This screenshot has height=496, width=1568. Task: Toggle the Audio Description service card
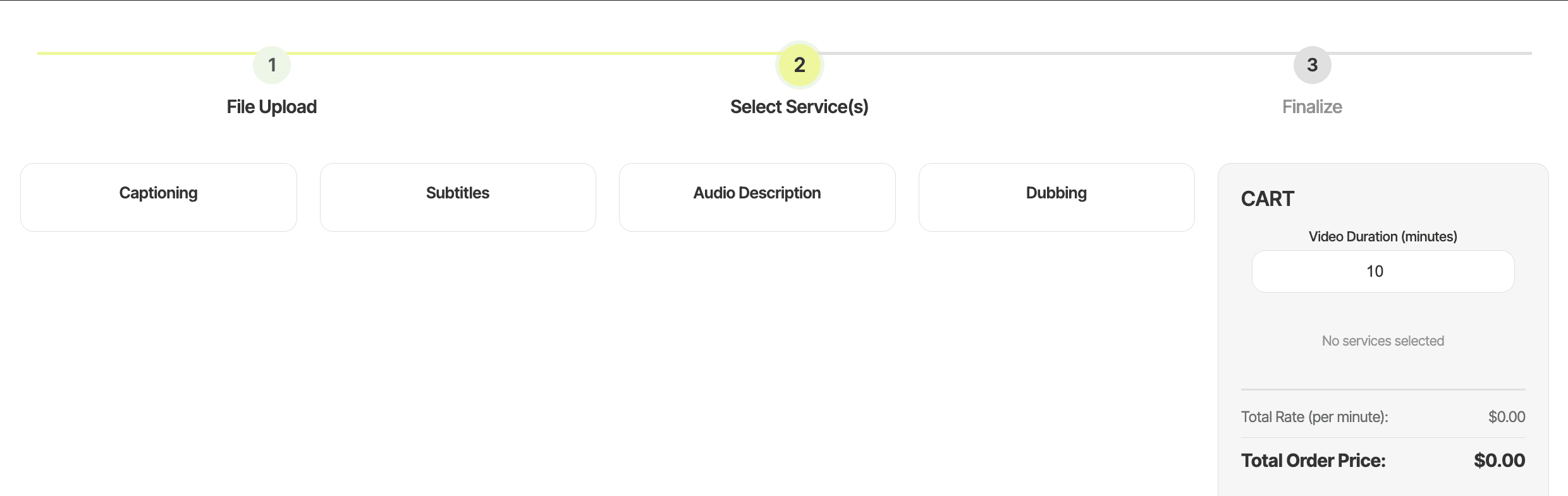(x=757, y=197)
